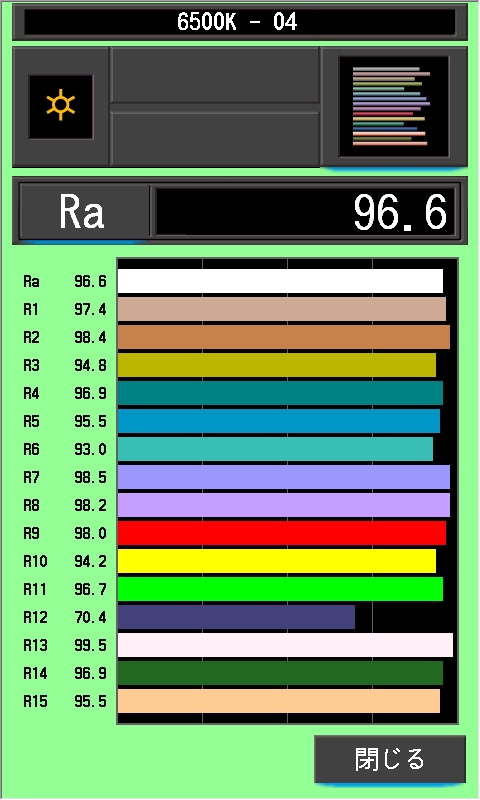
Task: Click the 98.4 value for R2
Action: click(90, 338)
